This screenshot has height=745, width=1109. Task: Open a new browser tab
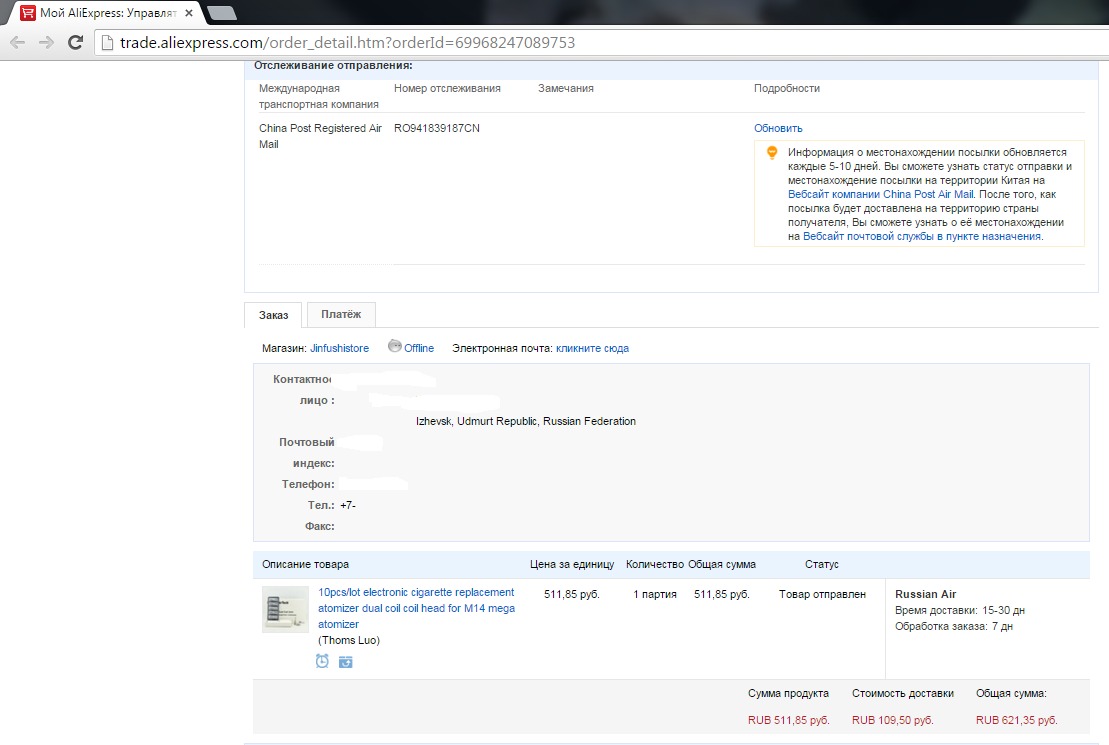coord(222,13)
